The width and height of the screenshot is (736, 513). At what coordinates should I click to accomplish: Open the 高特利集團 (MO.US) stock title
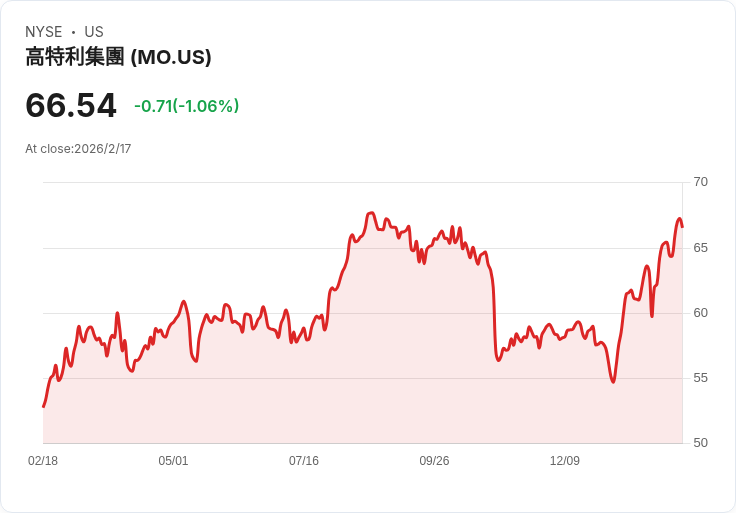[118, 58]
